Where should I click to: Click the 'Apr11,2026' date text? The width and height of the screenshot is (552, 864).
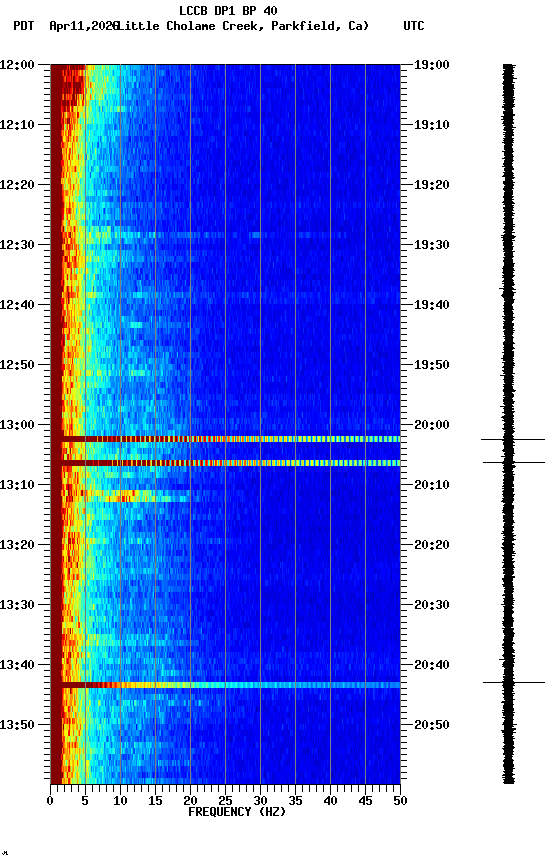pyautogui.click(x=84, y=26)
